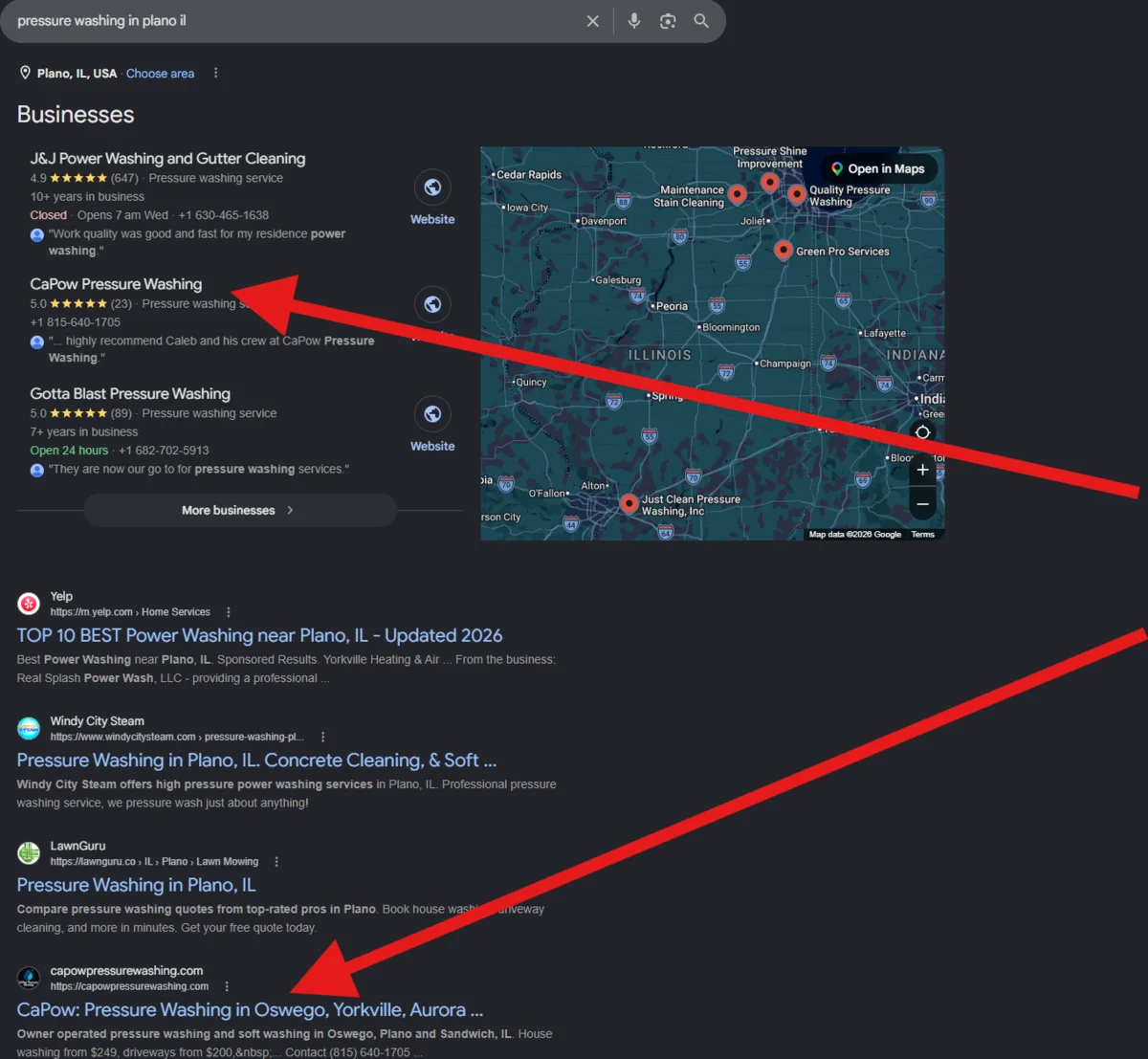Open CaPow: Pressure Washing in Oswego result
The image size is (1148, 1059).
250,1010
